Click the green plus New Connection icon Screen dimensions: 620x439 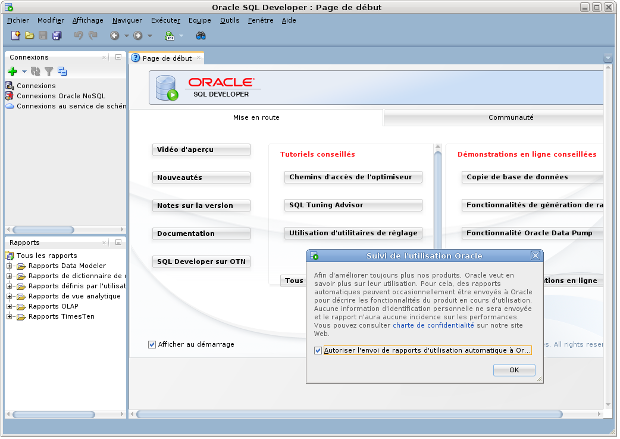(x=13, y=72)
